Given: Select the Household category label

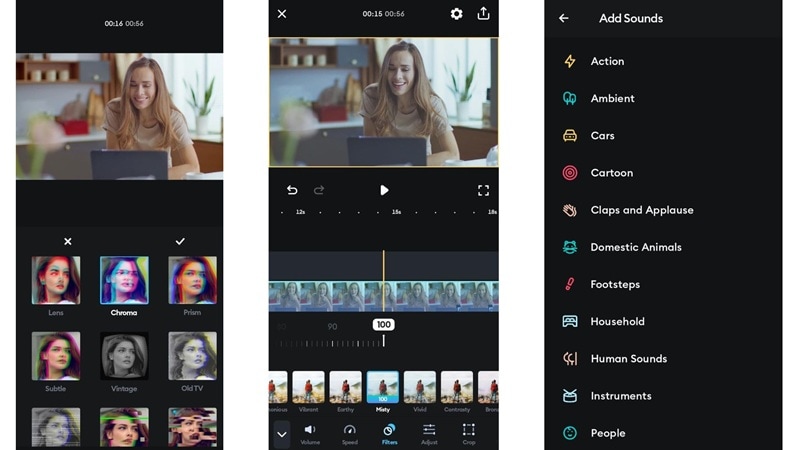Looking at the screenshot, I should [617, 321].
